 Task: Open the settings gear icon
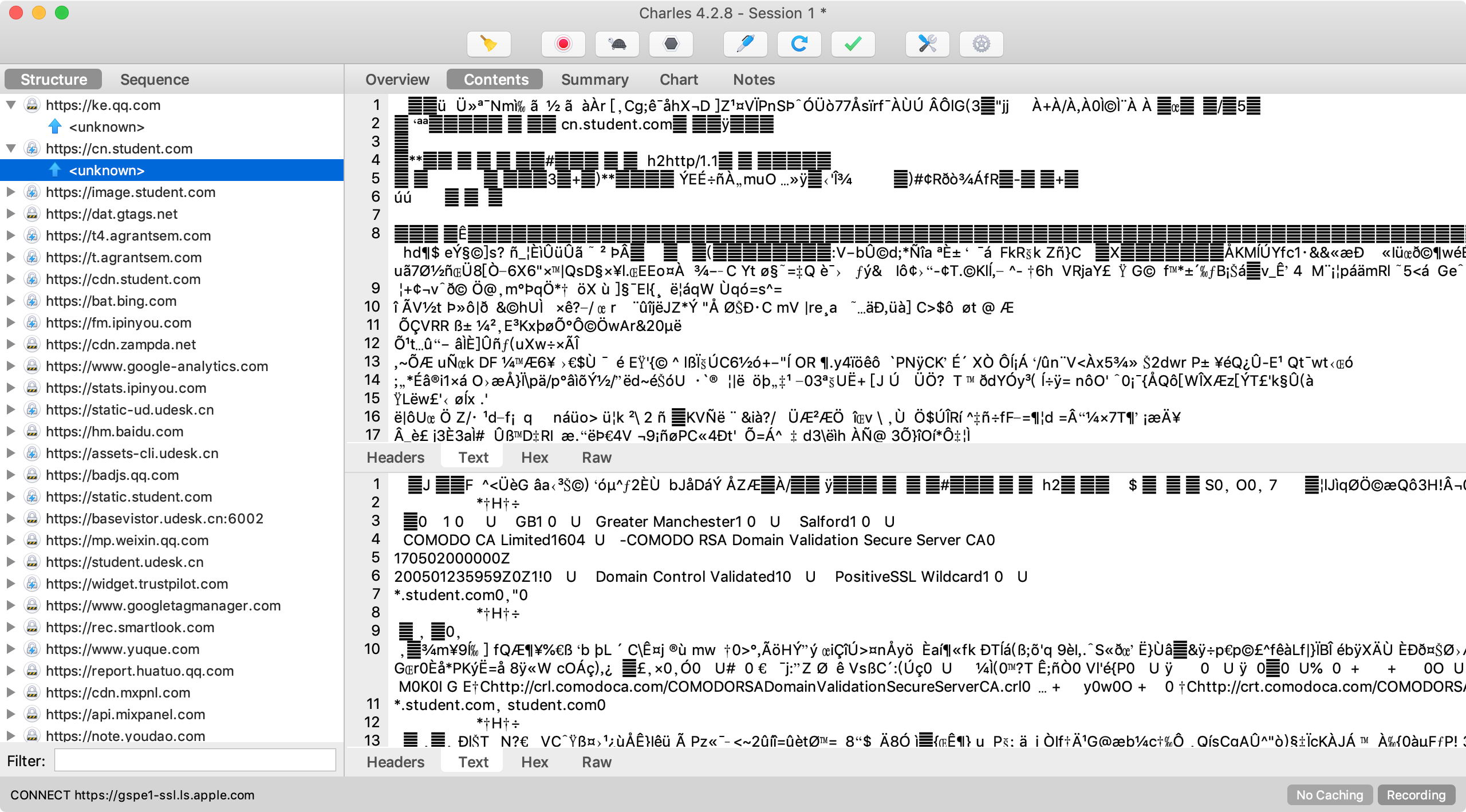tap(981, 44)
